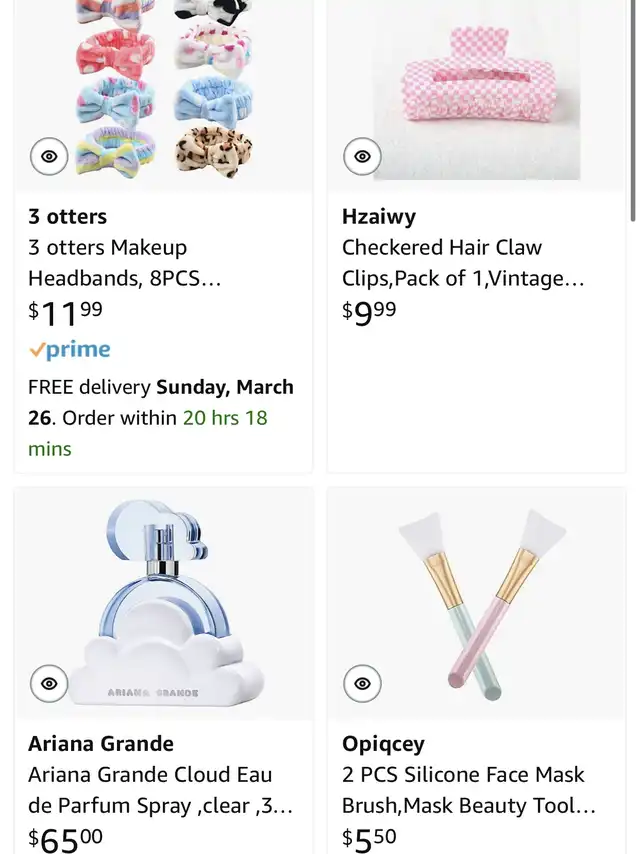This screenshot has height=854, width=640.
Task: Click the page scrollbar thumb
Action: (x=633, y=110)
